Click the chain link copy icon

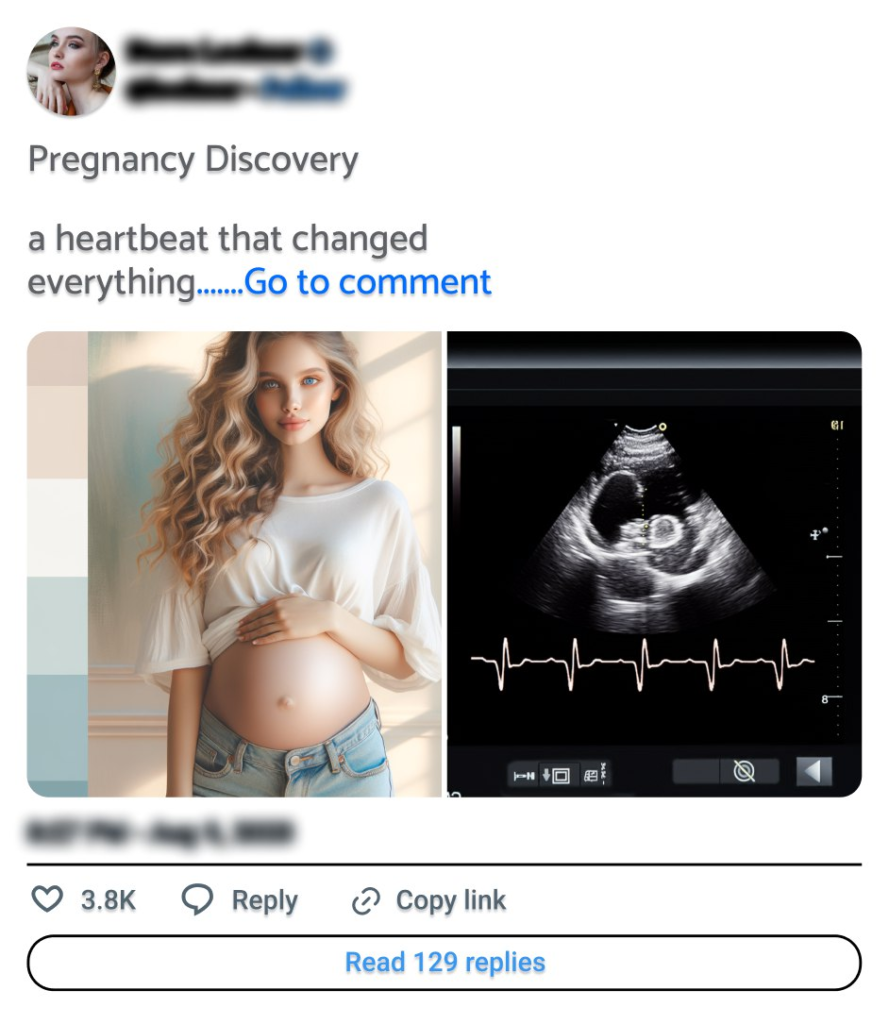(366, 901)
